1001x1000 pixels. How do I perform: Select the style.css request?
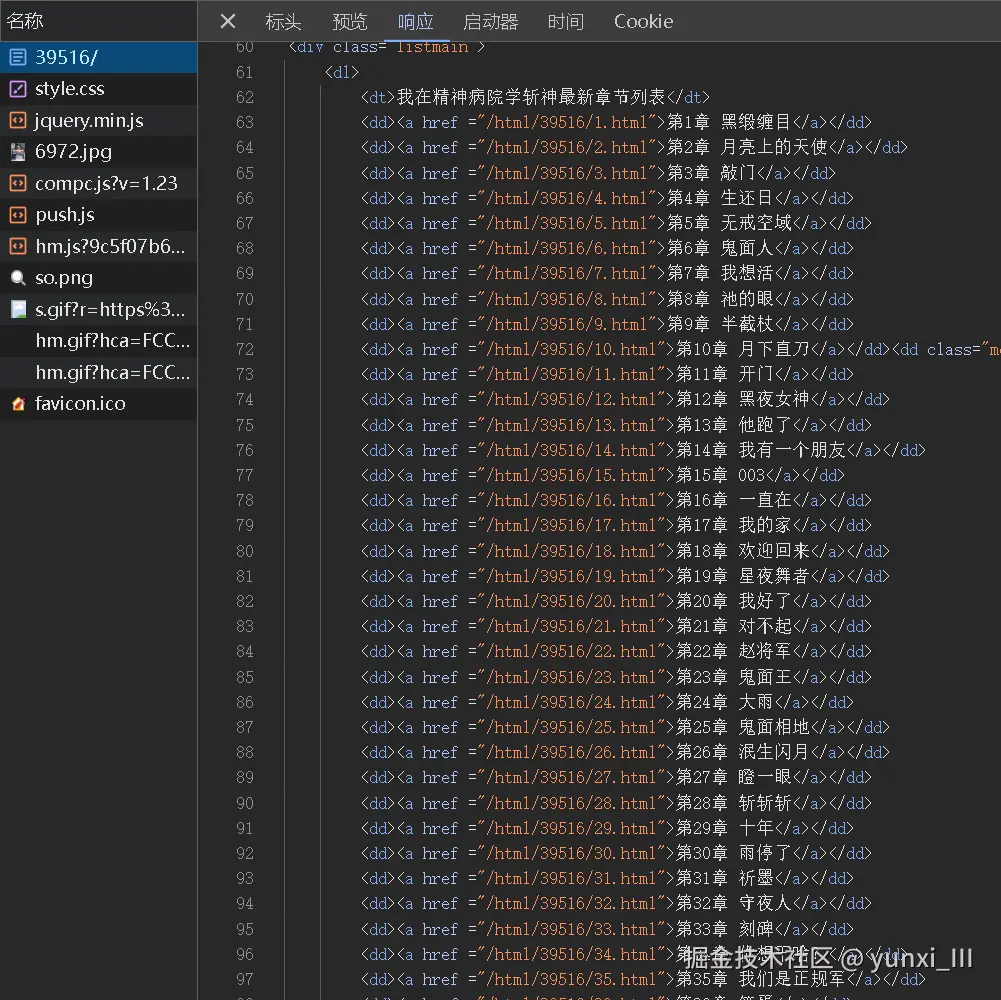point(98,89)
